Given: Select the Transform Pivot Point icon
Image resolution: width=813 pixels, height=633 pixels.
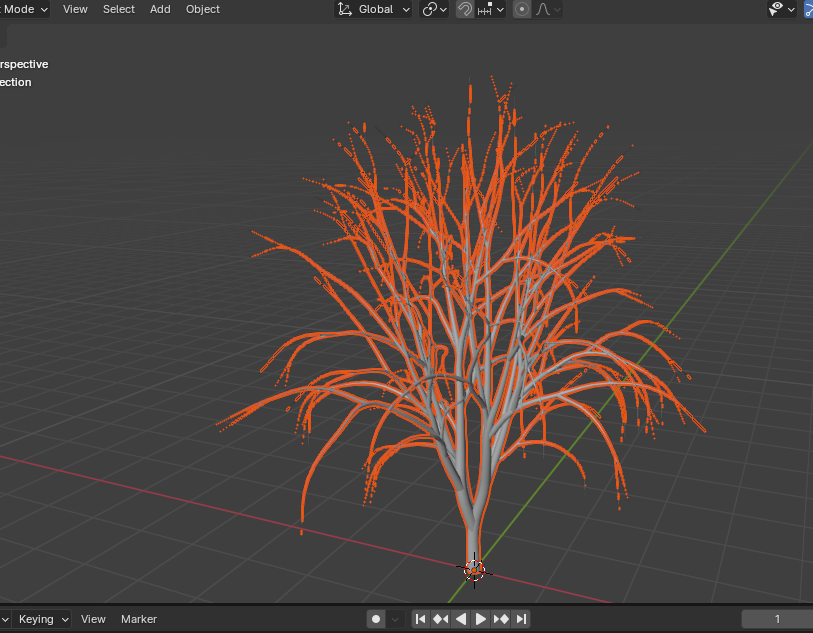Looking at the screenshot, I should pos(428,9).
